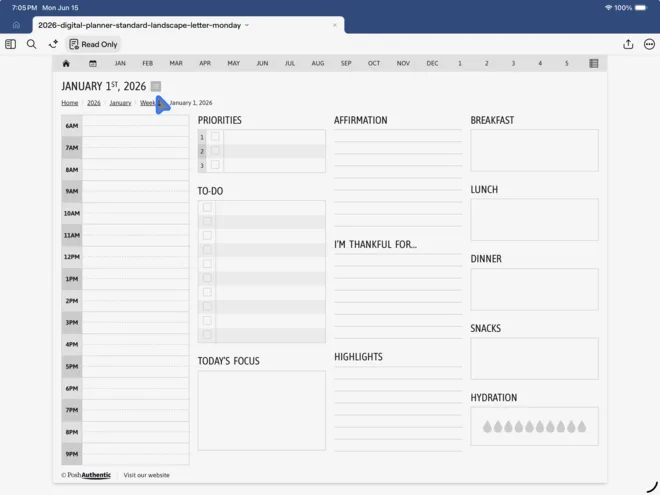Image resolution: width=660 pixels, height=495 pixels.
Task: Jump to SEP month tab
Action: [346, 64]
